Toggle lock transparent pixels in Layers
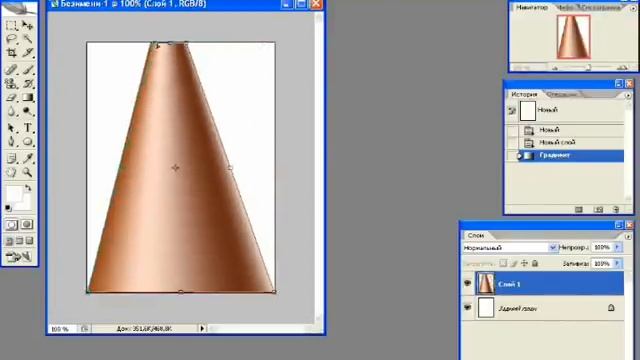This screenshot has height=360, width=640. point(503,264)
